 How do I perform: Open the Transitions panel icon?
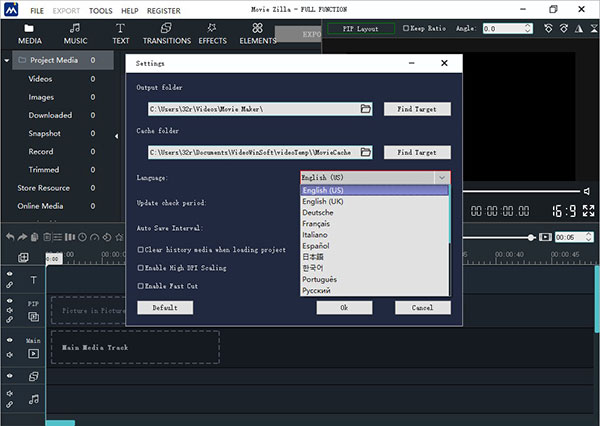166,34
